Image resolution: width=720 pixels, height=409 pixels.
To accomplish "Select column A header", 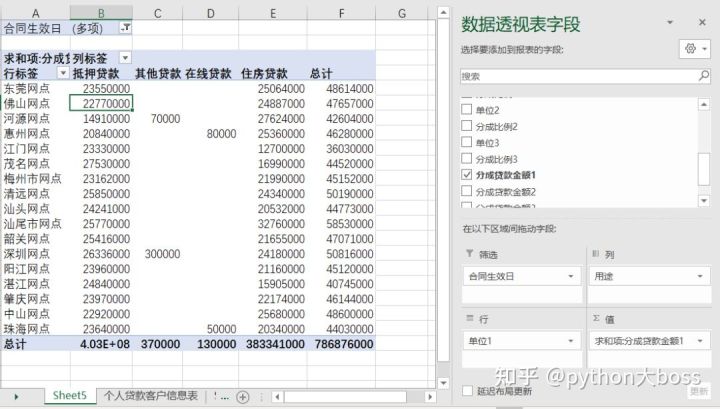I will (35, 13).
